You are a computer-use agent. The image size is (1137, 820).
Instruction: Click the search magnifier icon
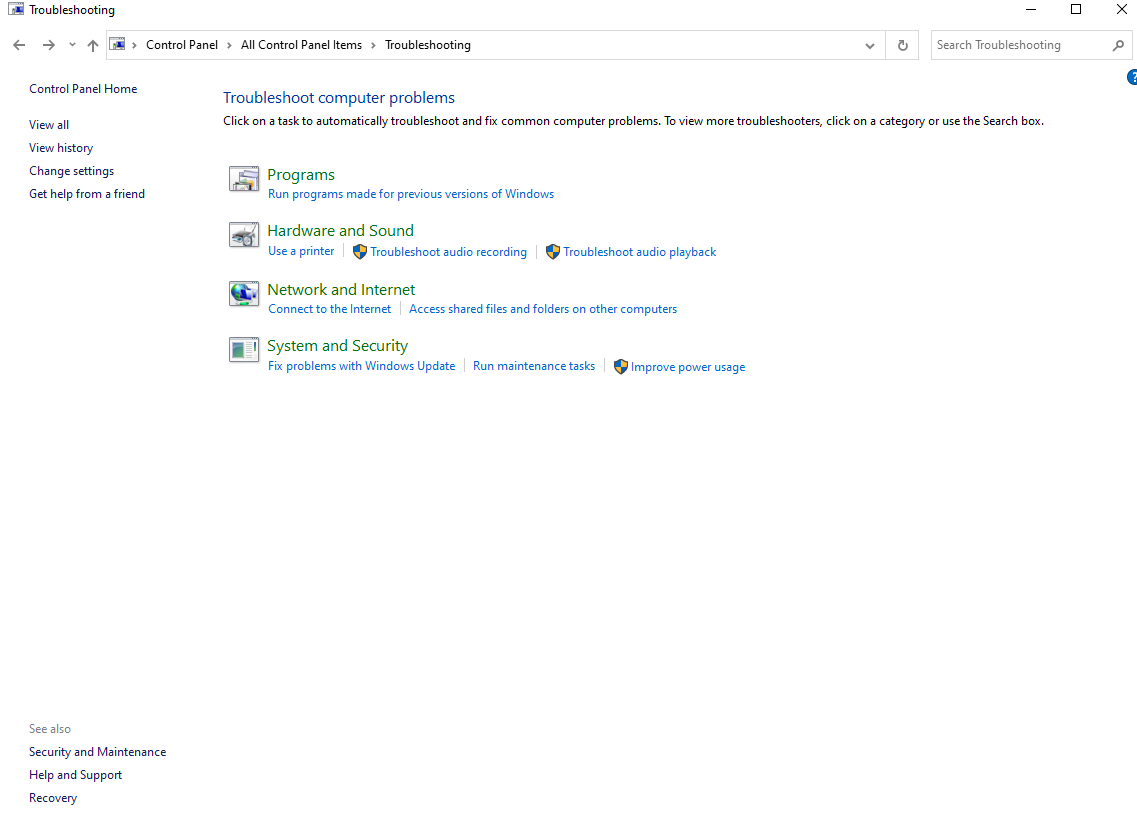1118,45
